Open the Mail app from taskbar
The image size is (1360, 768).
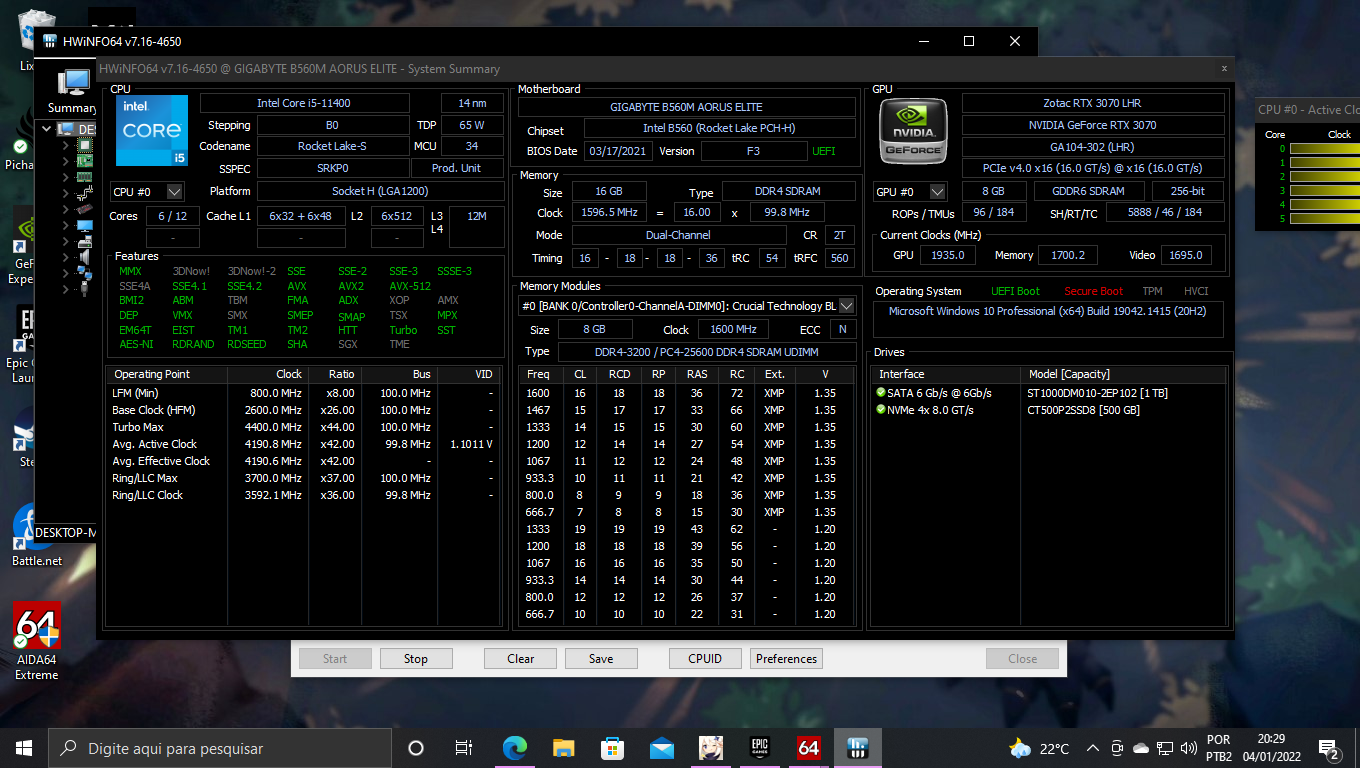[x=662, y=748]
